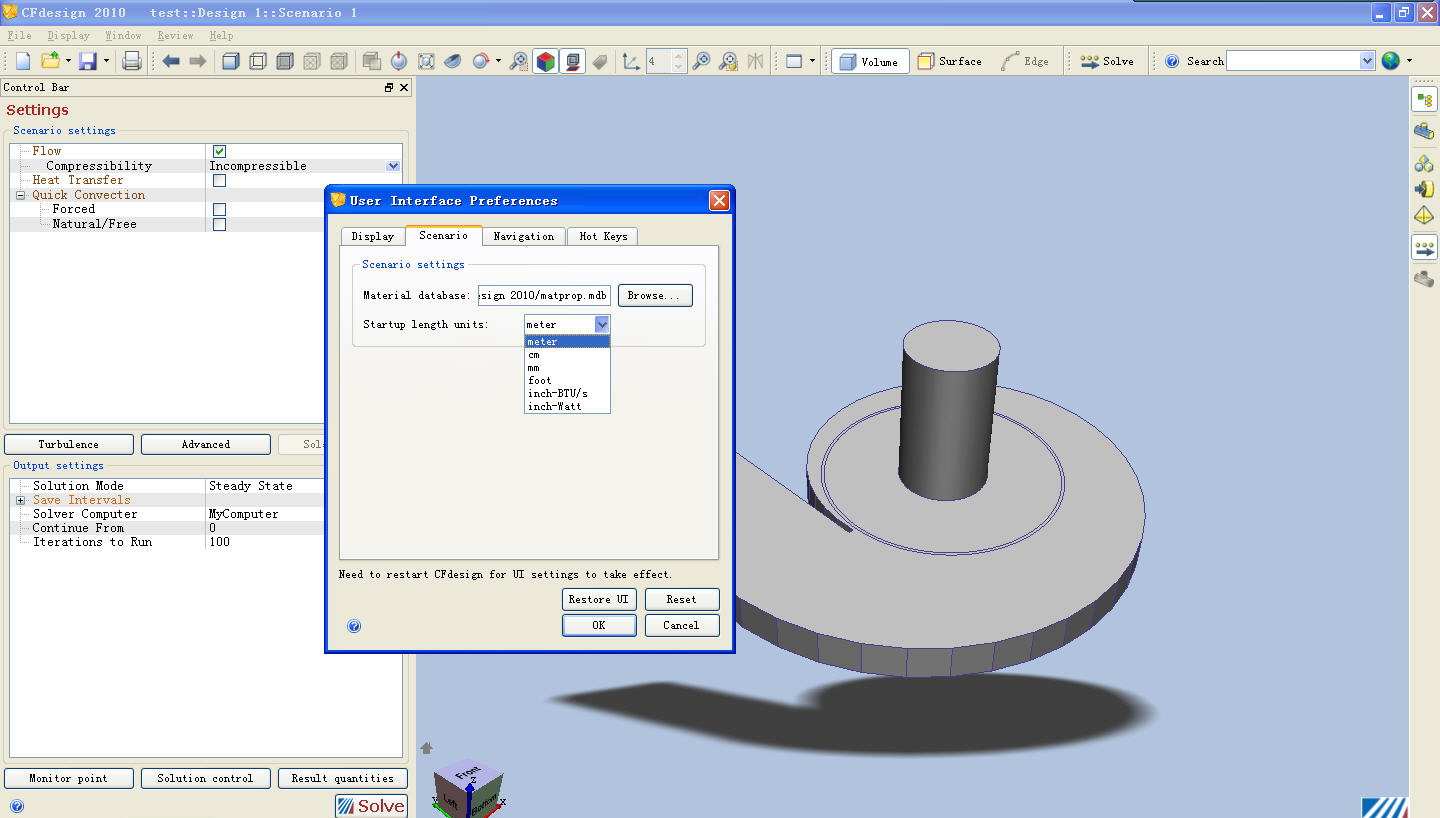Click the Advanced button
The width and height of the screenshot is (1440, 818).
point(205,444)
